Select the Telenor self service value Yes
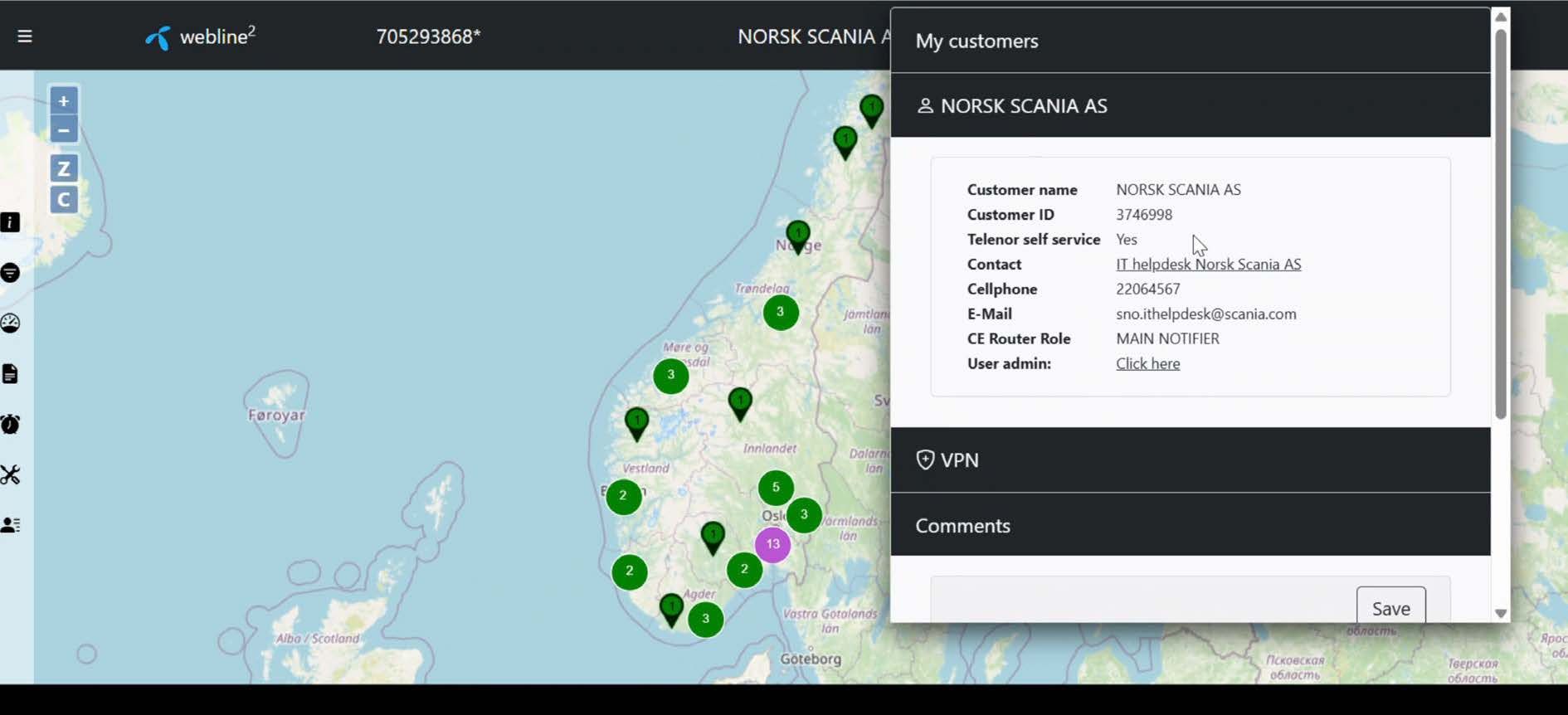This screenshot has height=715, width=1568. pos(1127,239)
